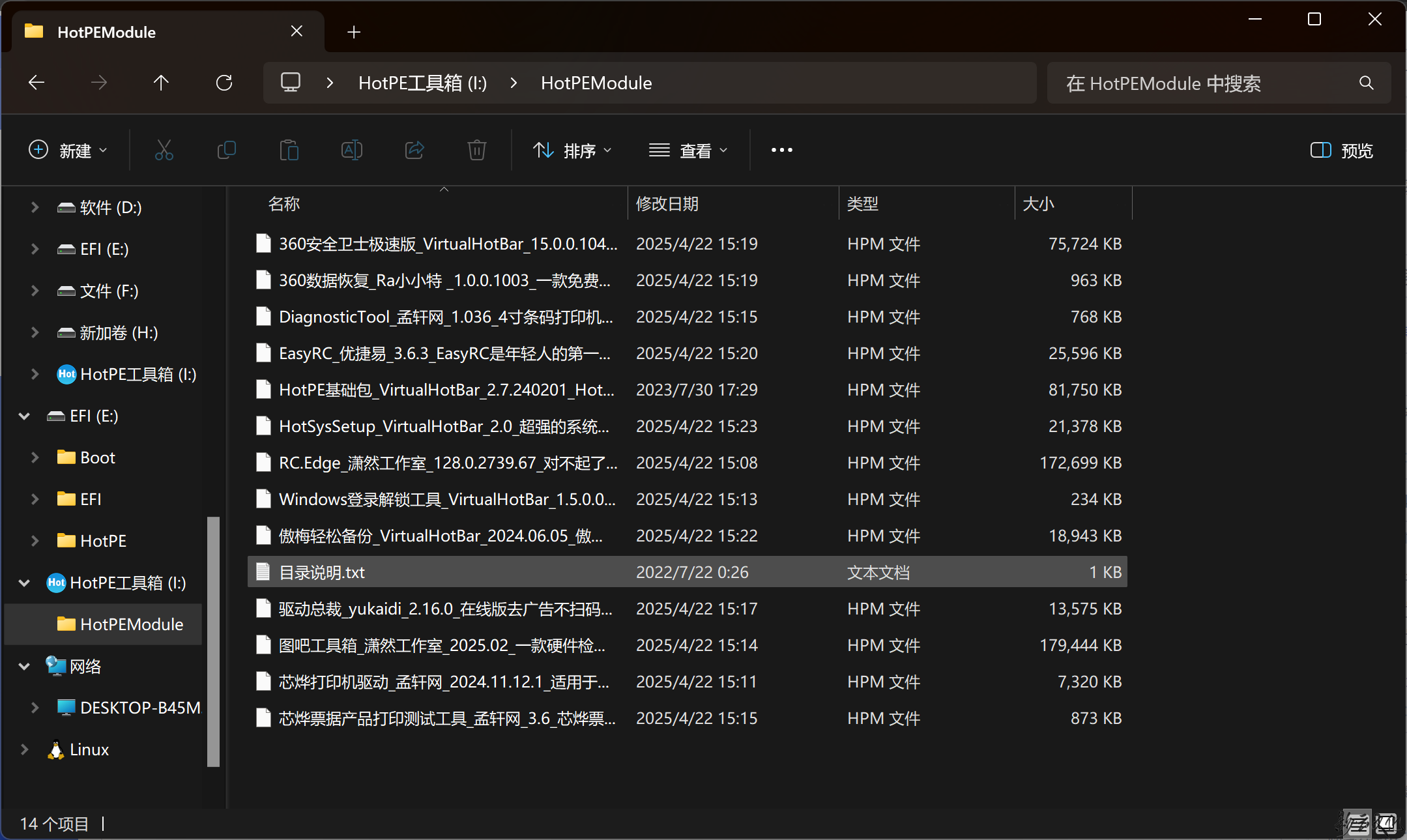Image resolution: width=1407 pixels, height=840 pixels.
Task: Click the HotPEModule tab
Action: click(168, 32)
